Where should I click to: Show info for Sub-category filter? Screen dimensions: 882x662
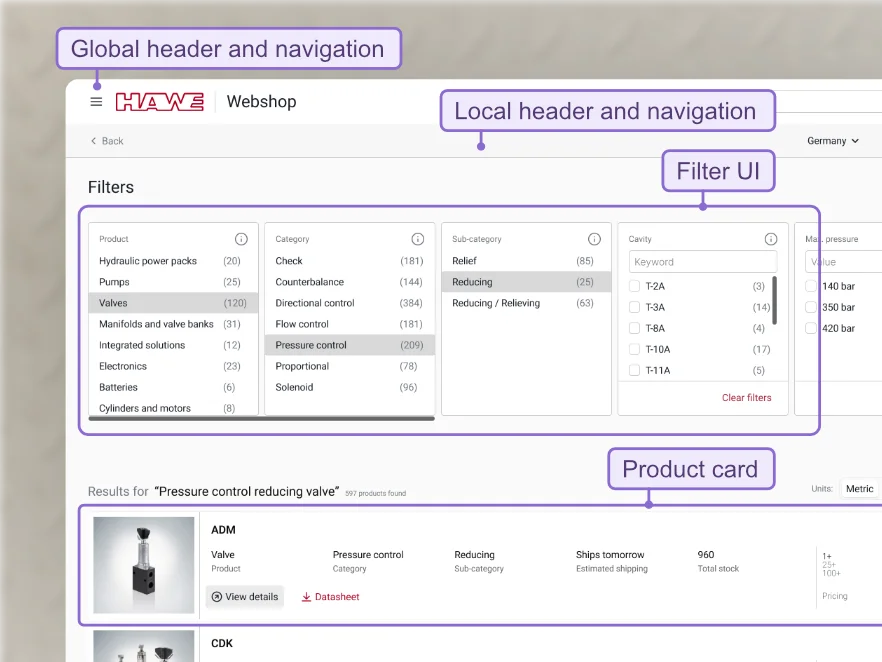pyautogui.click(x=594, y=239)
